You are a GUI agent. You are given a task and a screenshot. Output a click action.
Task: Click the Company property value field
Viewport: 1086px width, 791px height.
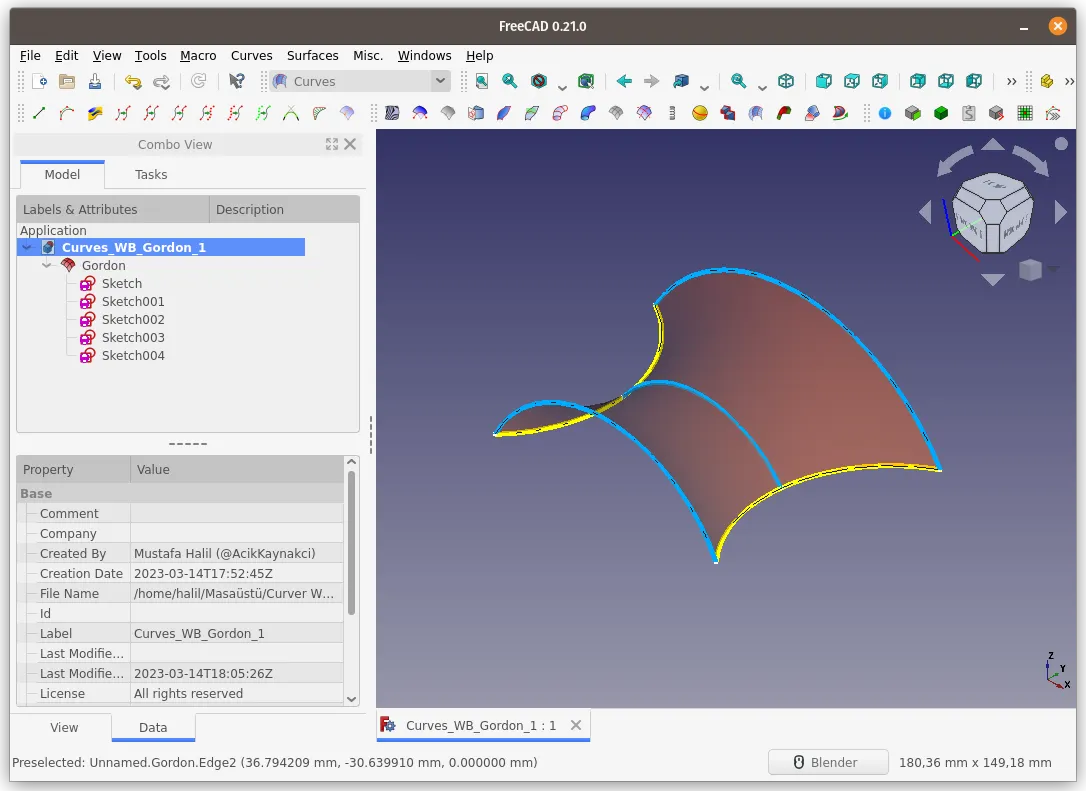(x=237, y=533)
